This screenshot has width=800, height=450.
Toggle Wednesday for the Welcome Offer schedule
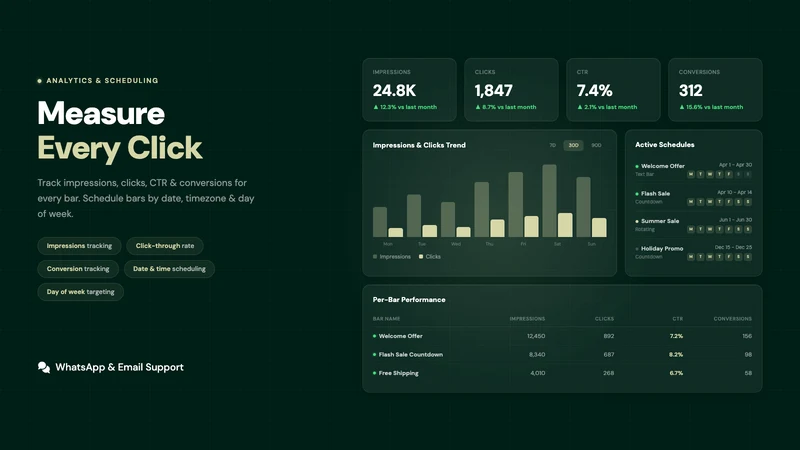click(710, 174)
